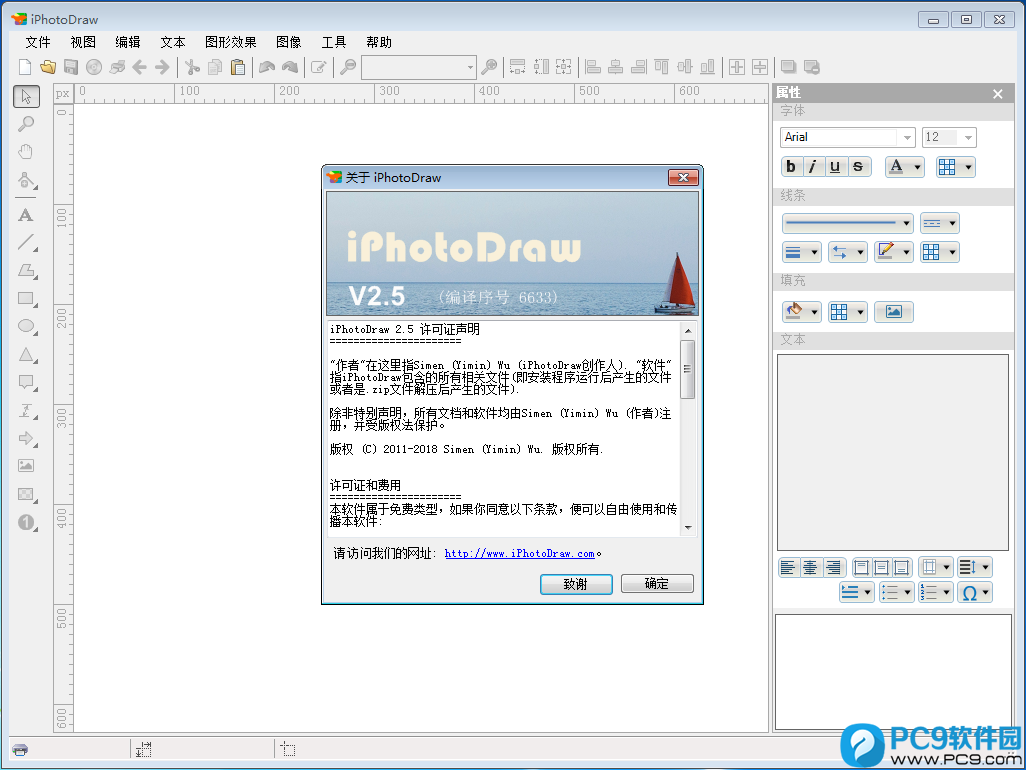Open the 图形效果 menu
Image resolution: width=1026 pixels, height=770 pixels.
coord(230,42)
